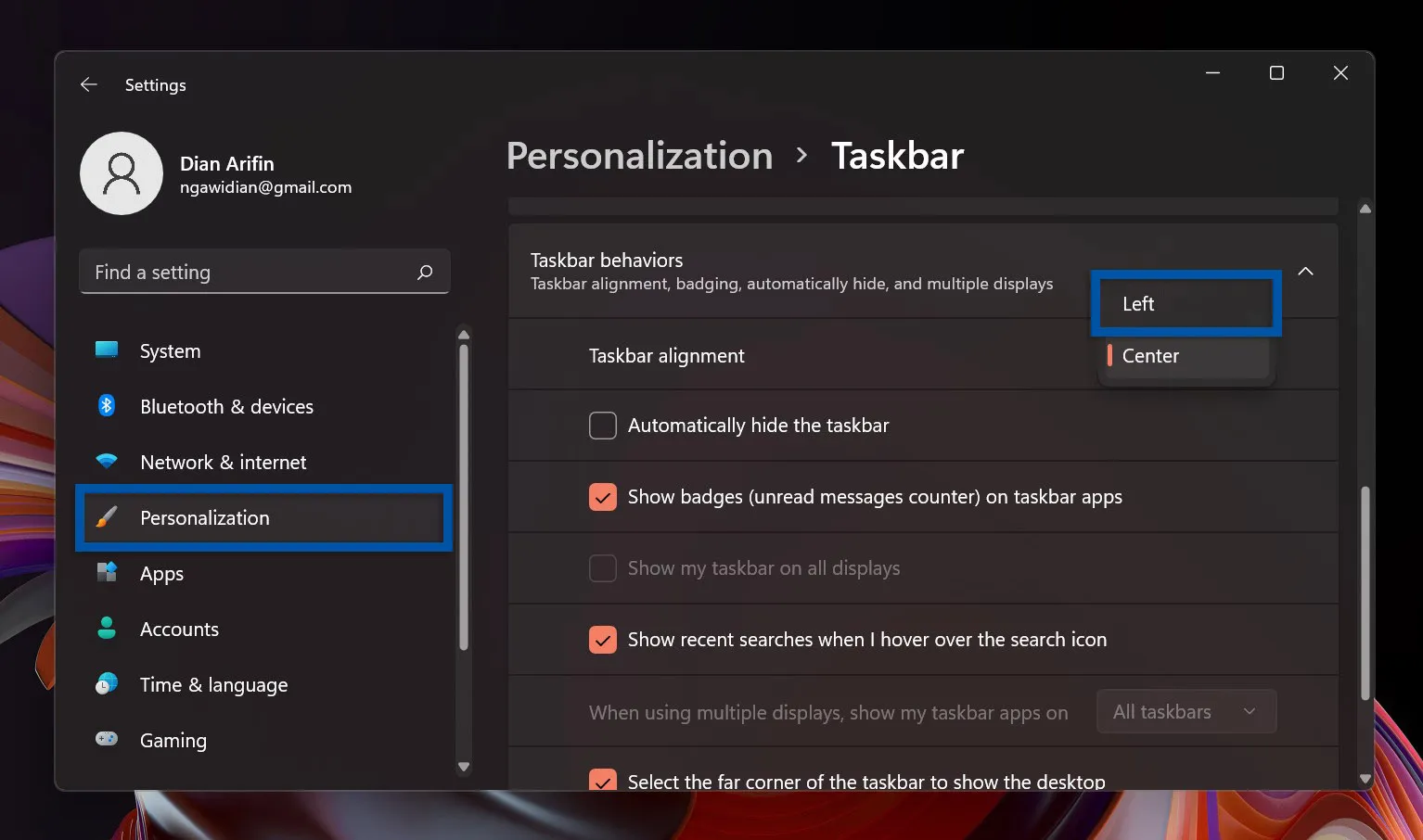The height and width of the screenshot is (840, 1423).
Task: Open the "All taskbars" dropdown
Action: click(1186, 711)
